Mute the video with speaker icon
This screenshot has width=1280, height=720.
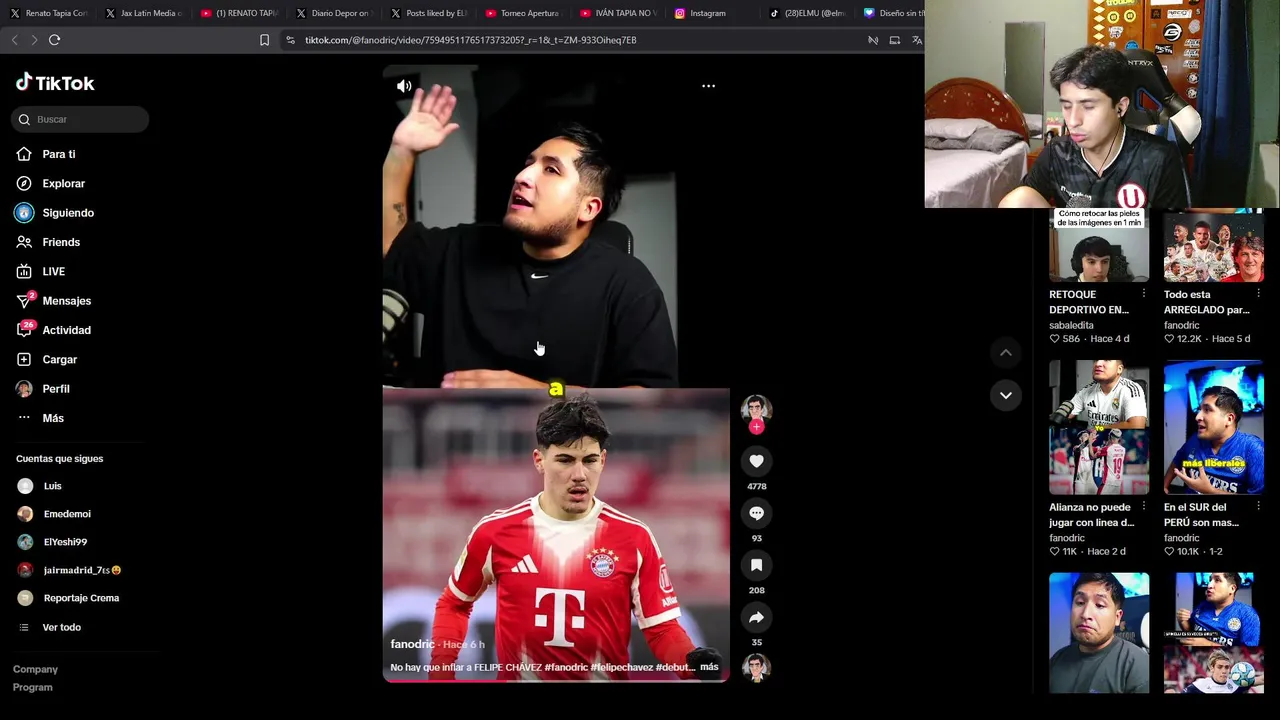click(404, 86)
